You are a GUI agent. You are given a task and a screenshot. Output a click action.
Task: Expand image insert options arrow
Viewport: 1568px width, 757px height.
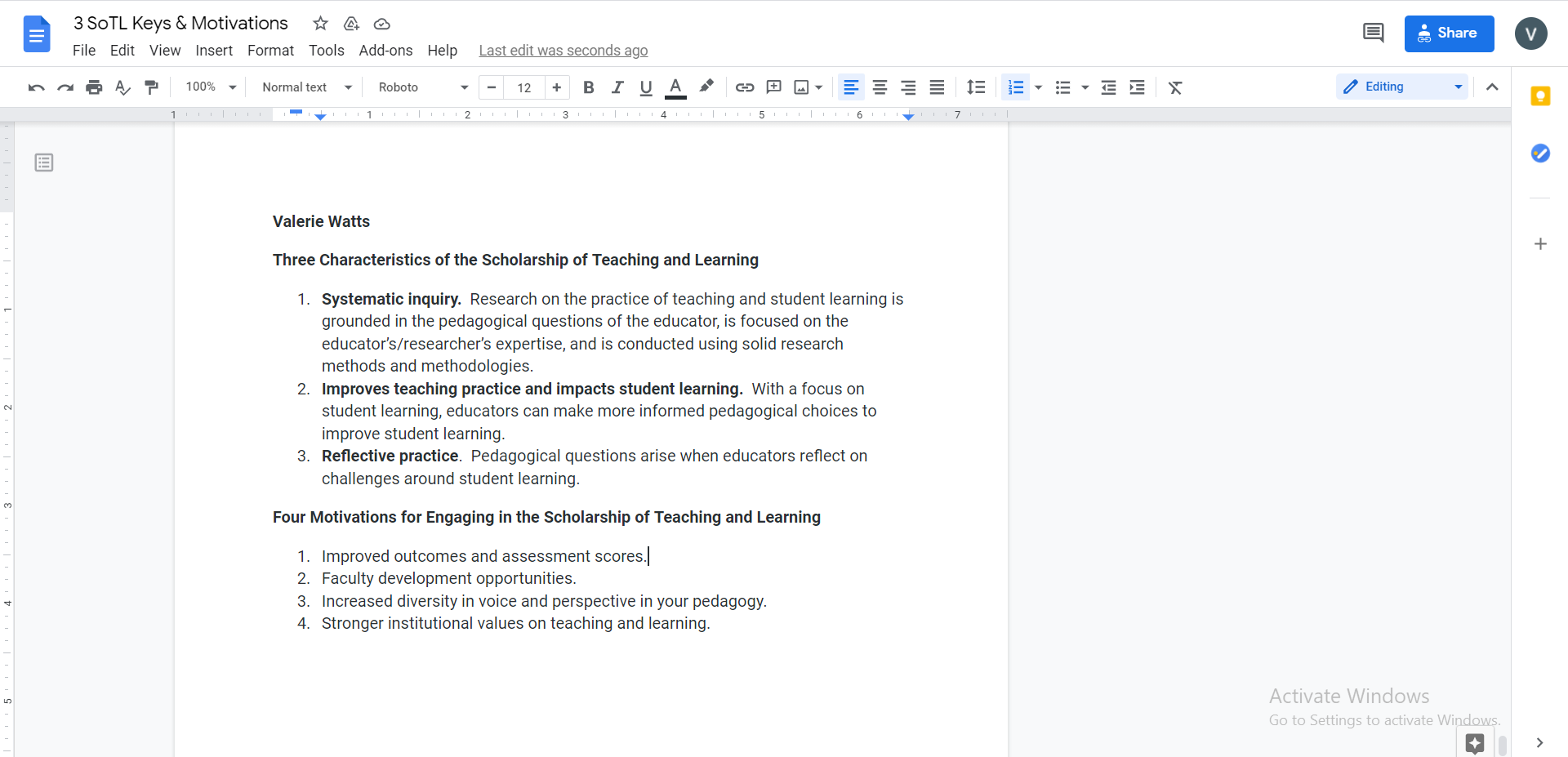point(819,87)
